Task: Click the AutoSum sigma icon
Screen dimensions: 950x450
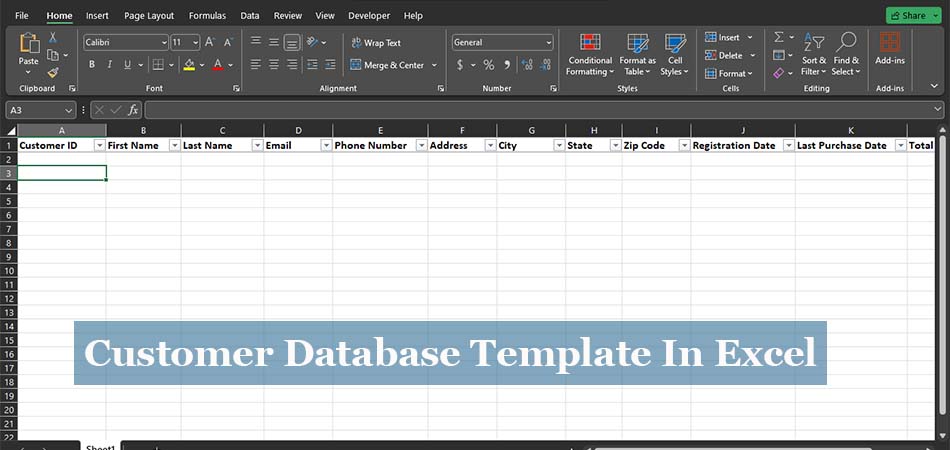Action: tap(779, 37)
